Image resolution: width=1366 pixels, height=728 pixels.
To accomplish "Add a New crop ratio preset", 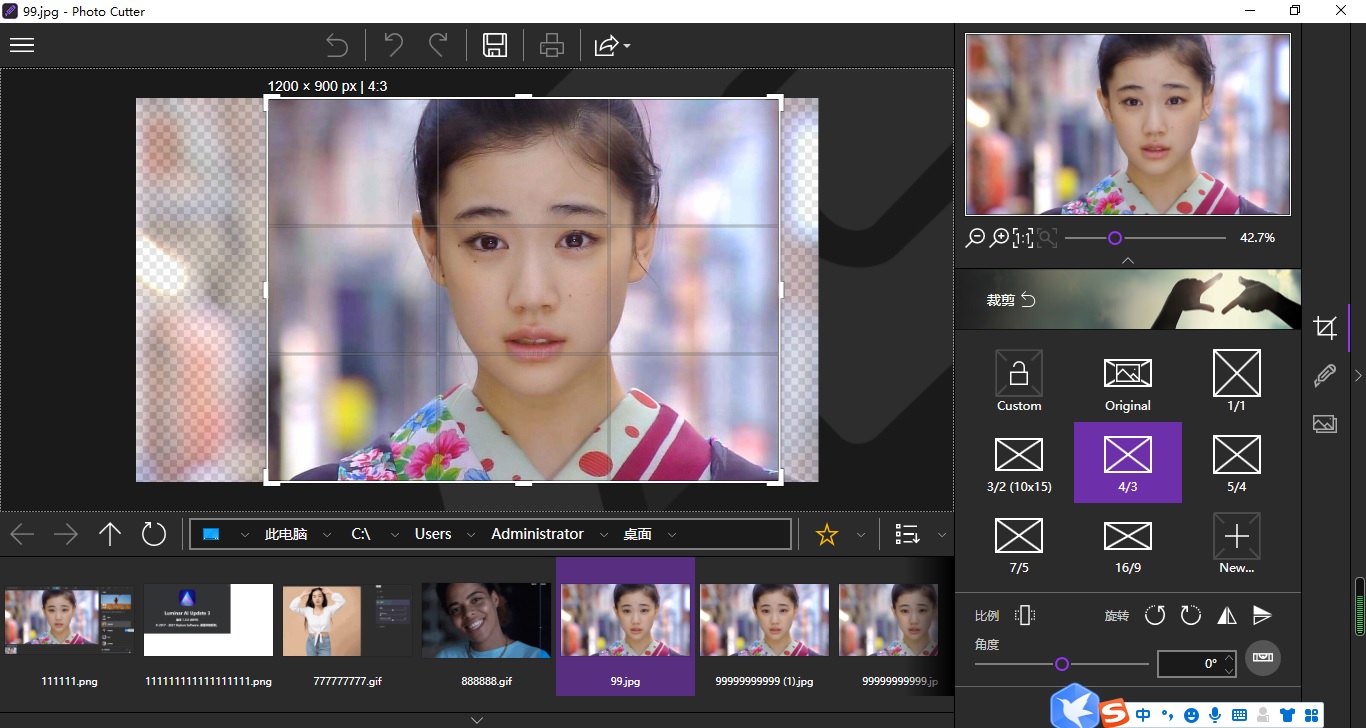I will [1237, 543].
